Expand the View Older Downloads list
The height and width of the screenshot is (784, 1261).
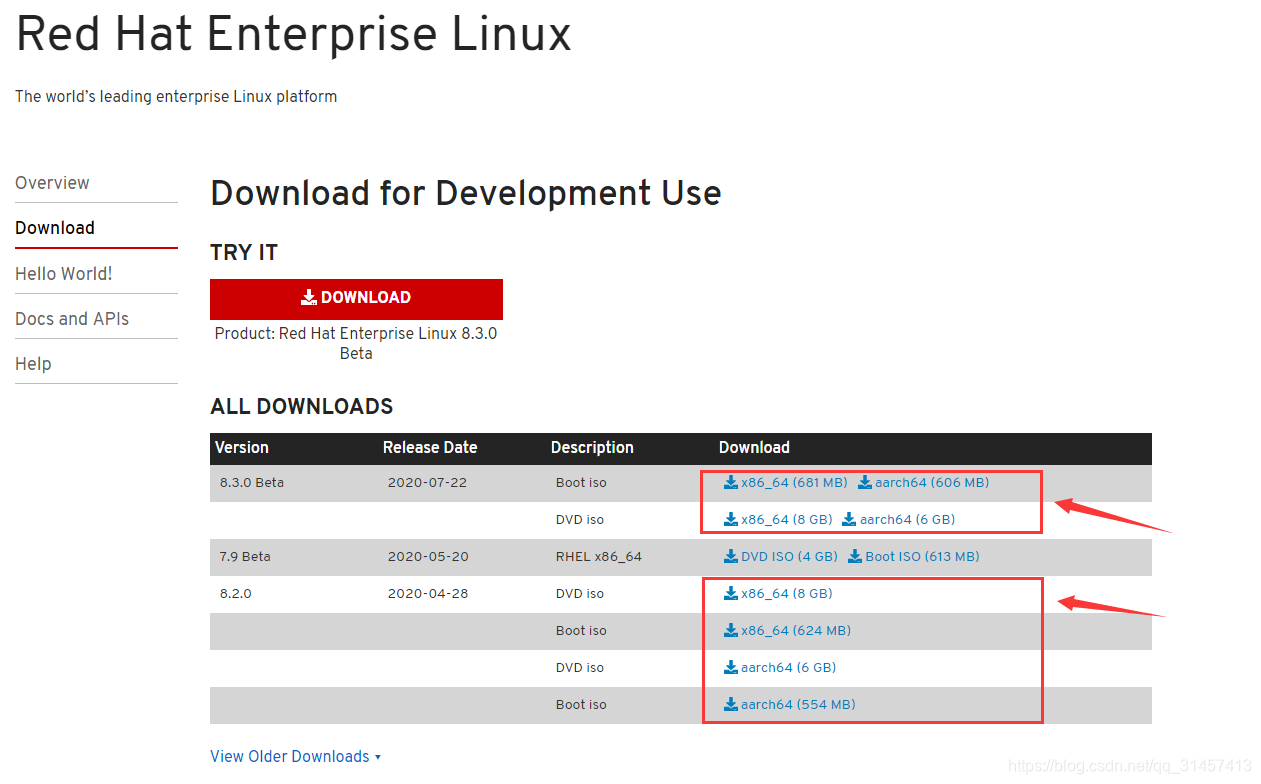click(x=295, y=756)
